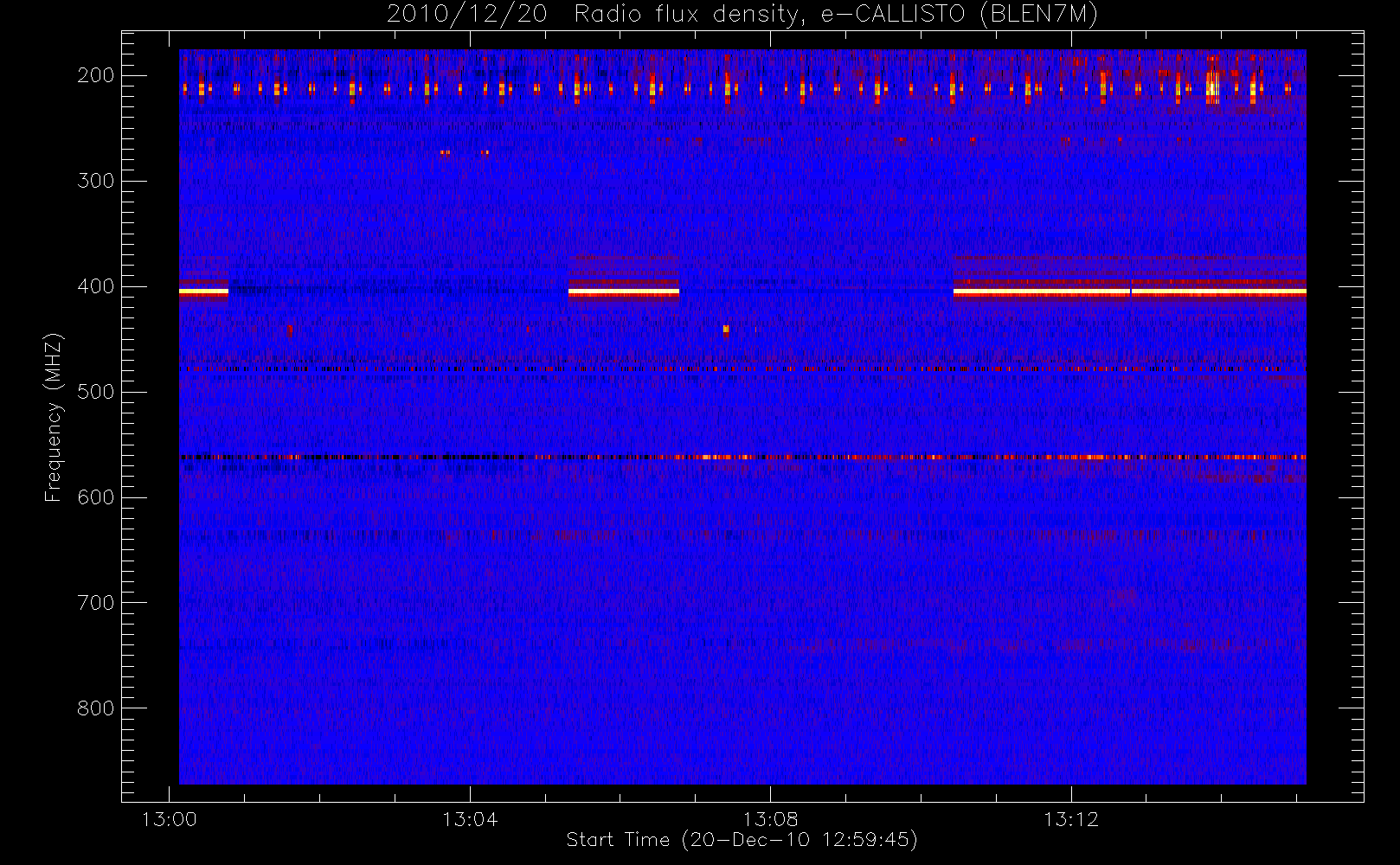
Task: Click the plot title '2010/12/20 Radio flux density, e-CALLISTO (BLEN7M)'
Action: [742, 15]
